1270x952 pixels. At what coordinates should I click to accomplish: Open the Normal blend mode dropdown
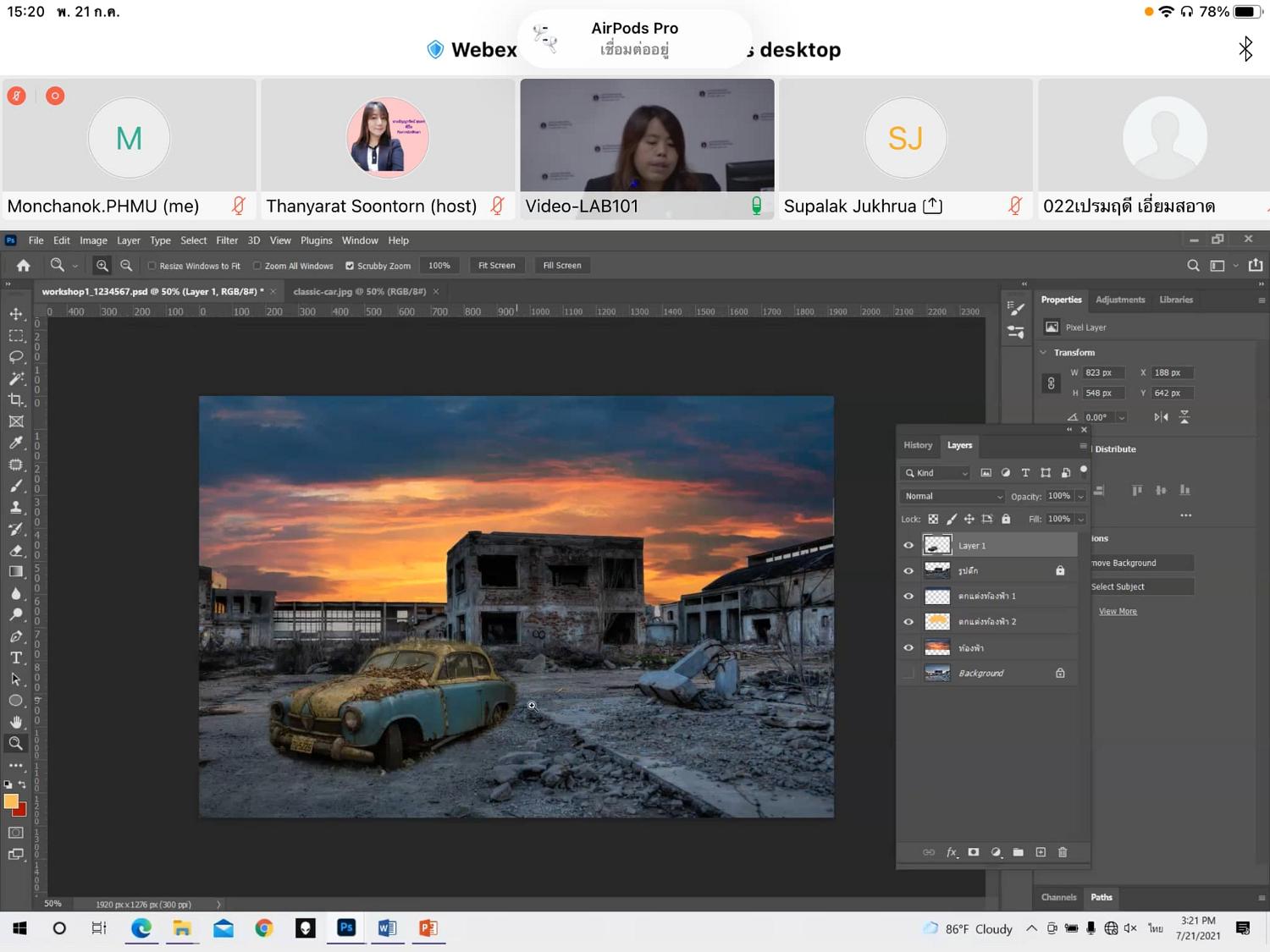click(952, 497)
